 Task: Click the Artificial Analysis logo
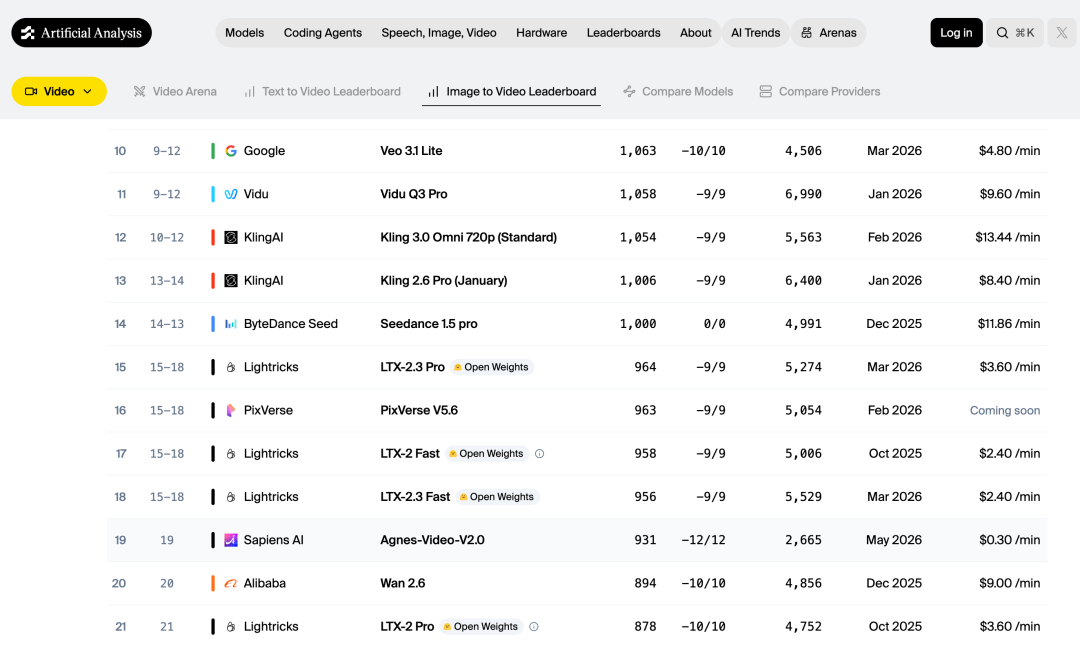click(81, 33)
